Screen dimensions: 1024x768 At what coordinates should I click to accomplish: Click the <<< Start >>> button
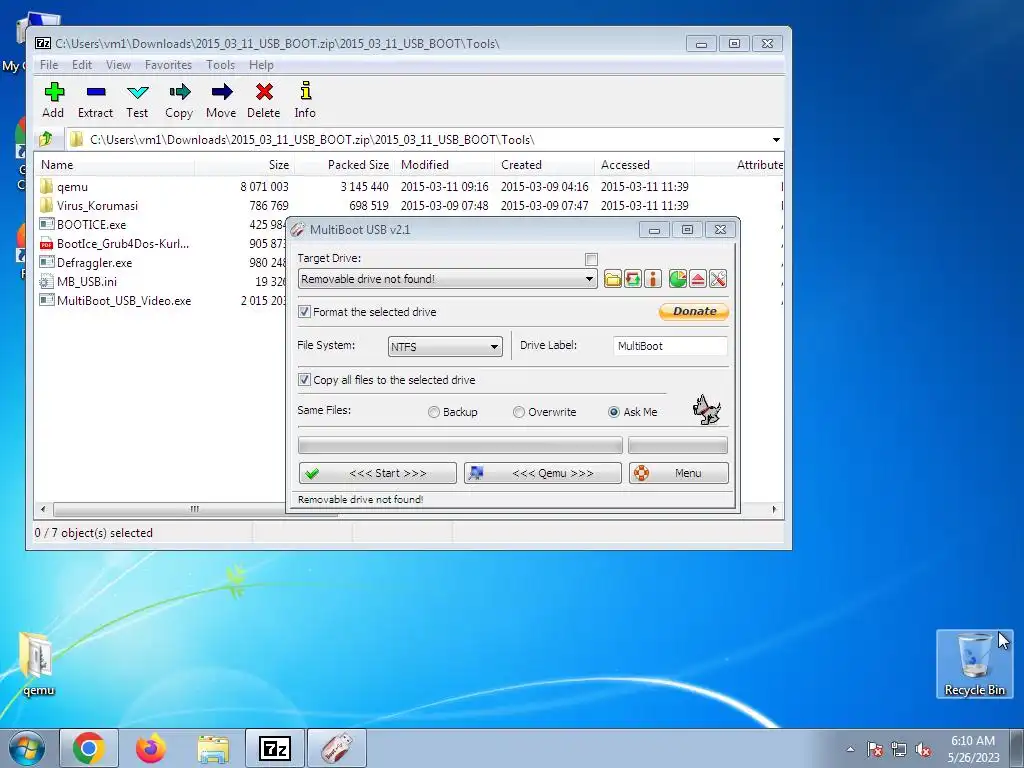[x=377, y=473]
